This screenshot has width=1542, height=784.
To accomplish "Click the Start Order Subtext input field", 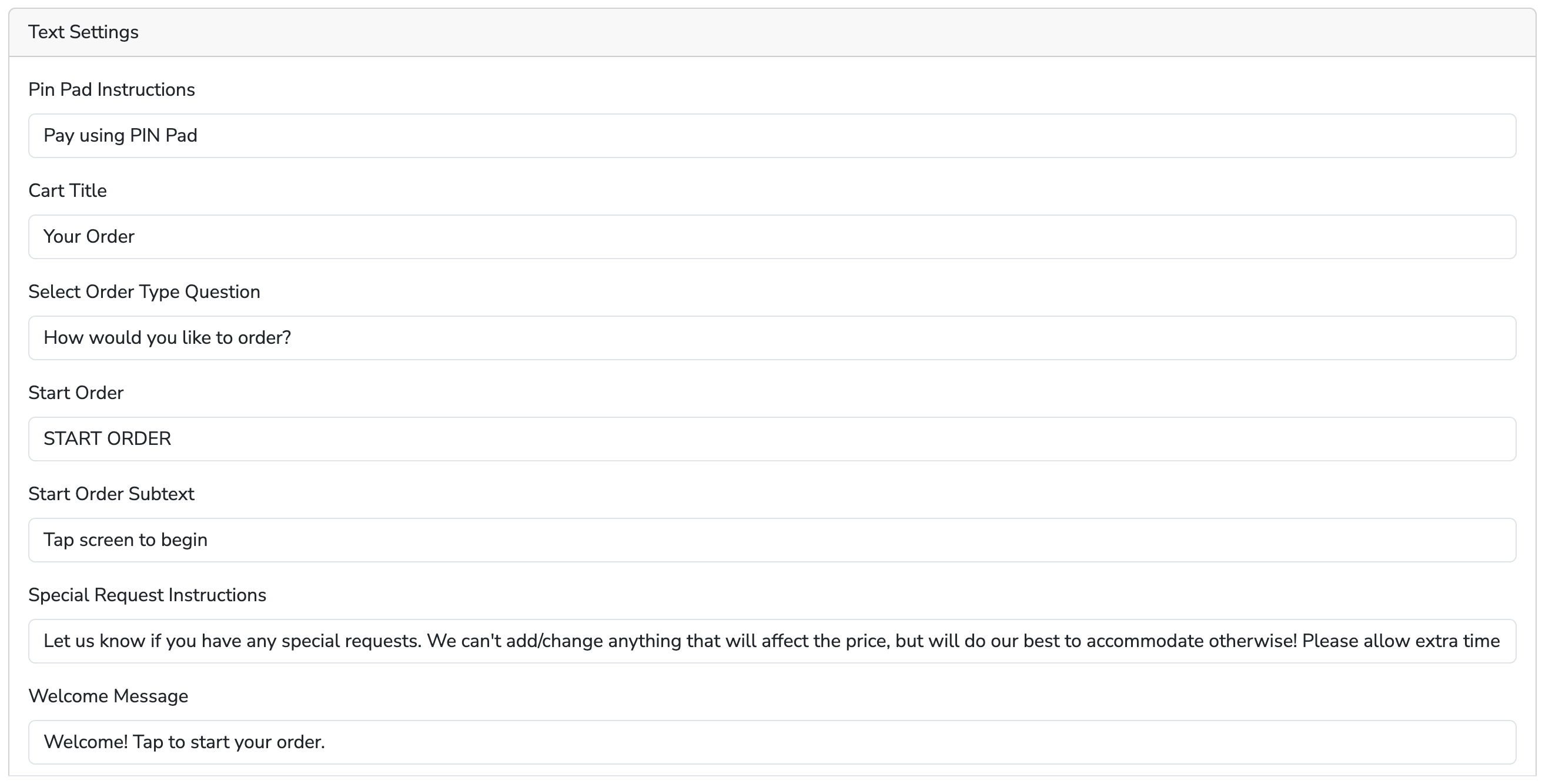I will click(x=771, y=541).
